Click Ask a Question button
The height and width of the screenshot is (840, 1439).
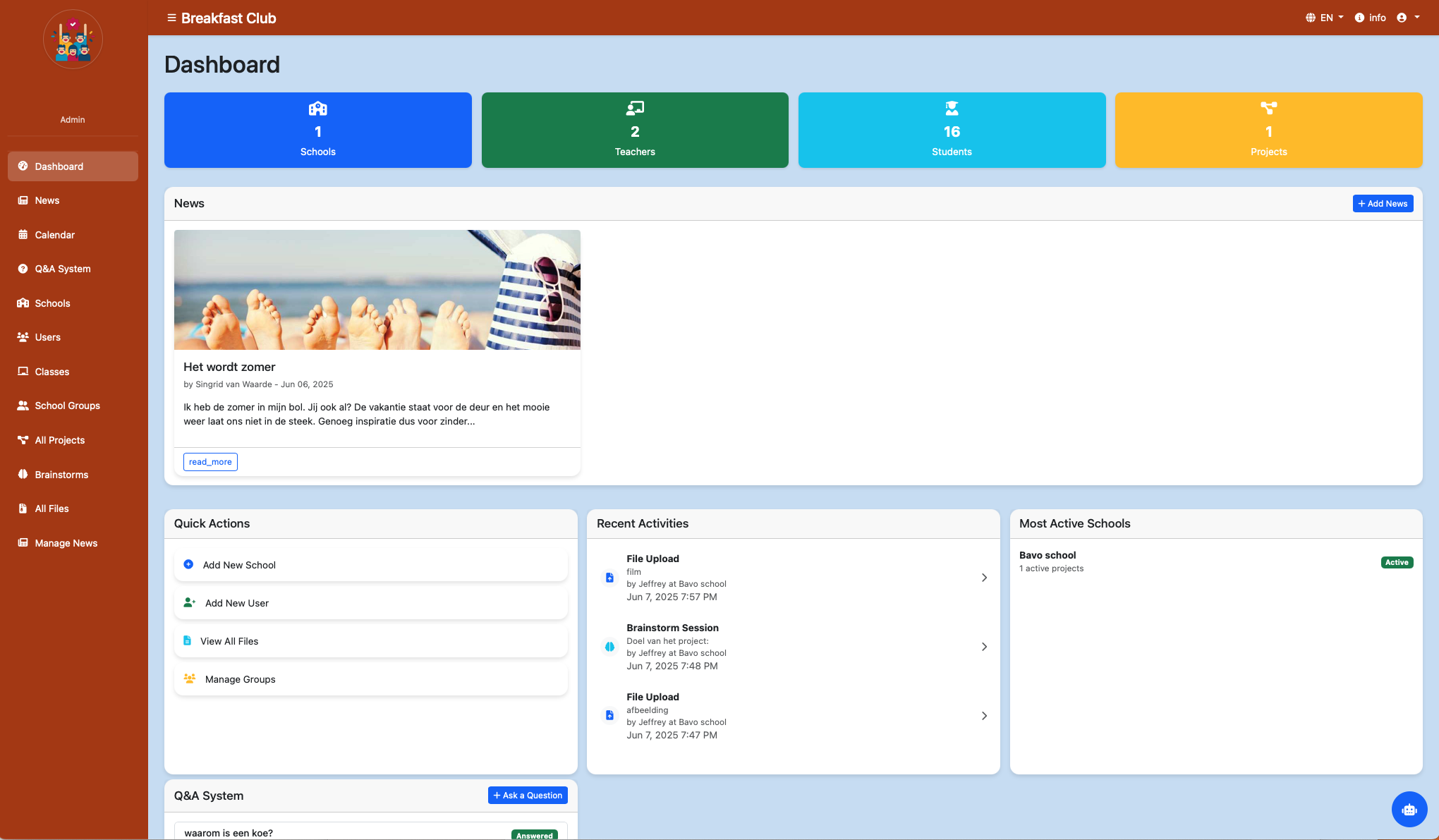click(527, 795)
